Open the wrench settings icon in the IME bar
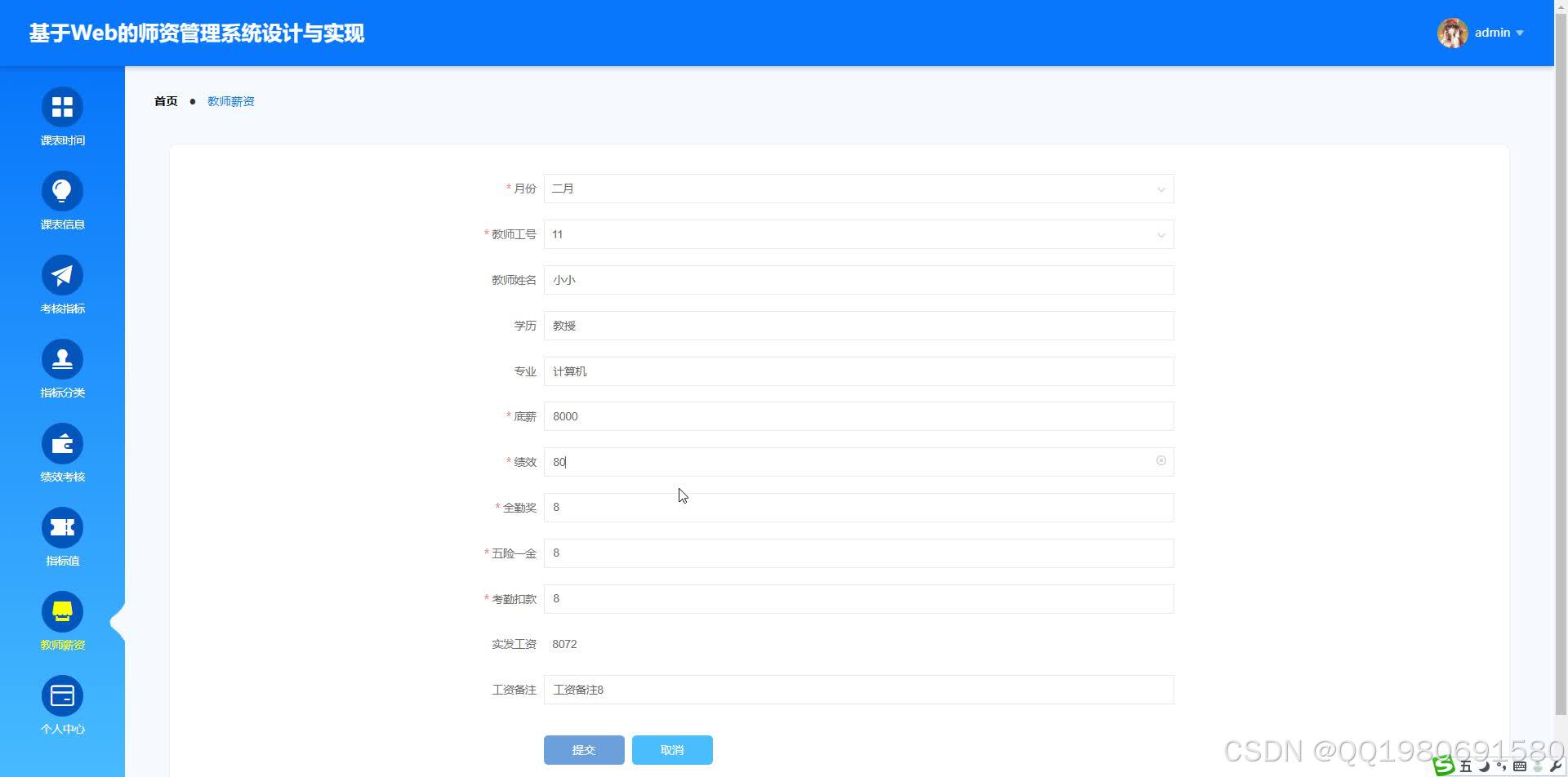Image resolution: width=1568 pixels, height=777 pixels. click(x=1556, y=766)
